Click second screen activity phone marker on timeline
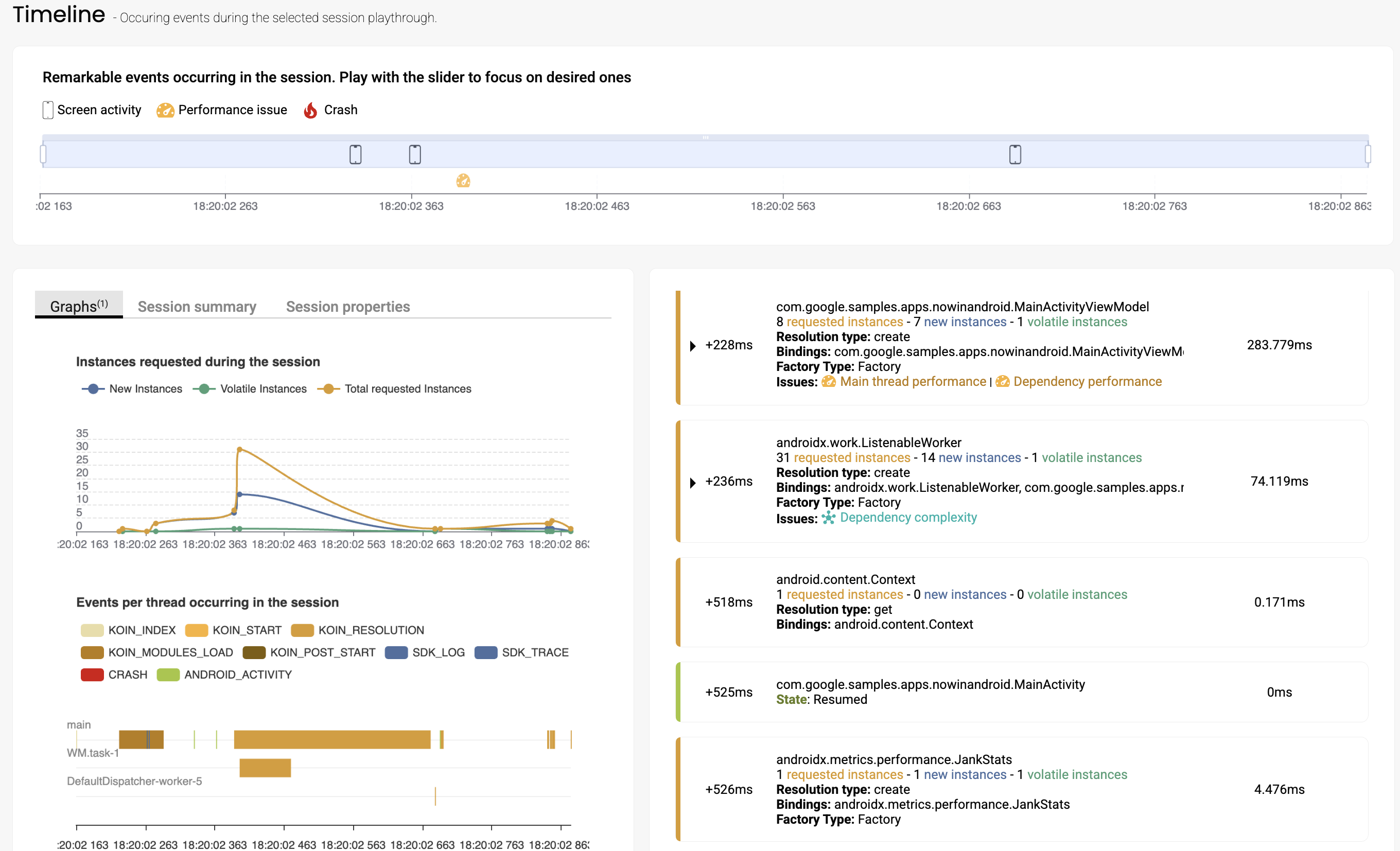1400x851 pixels. [415, 154]
